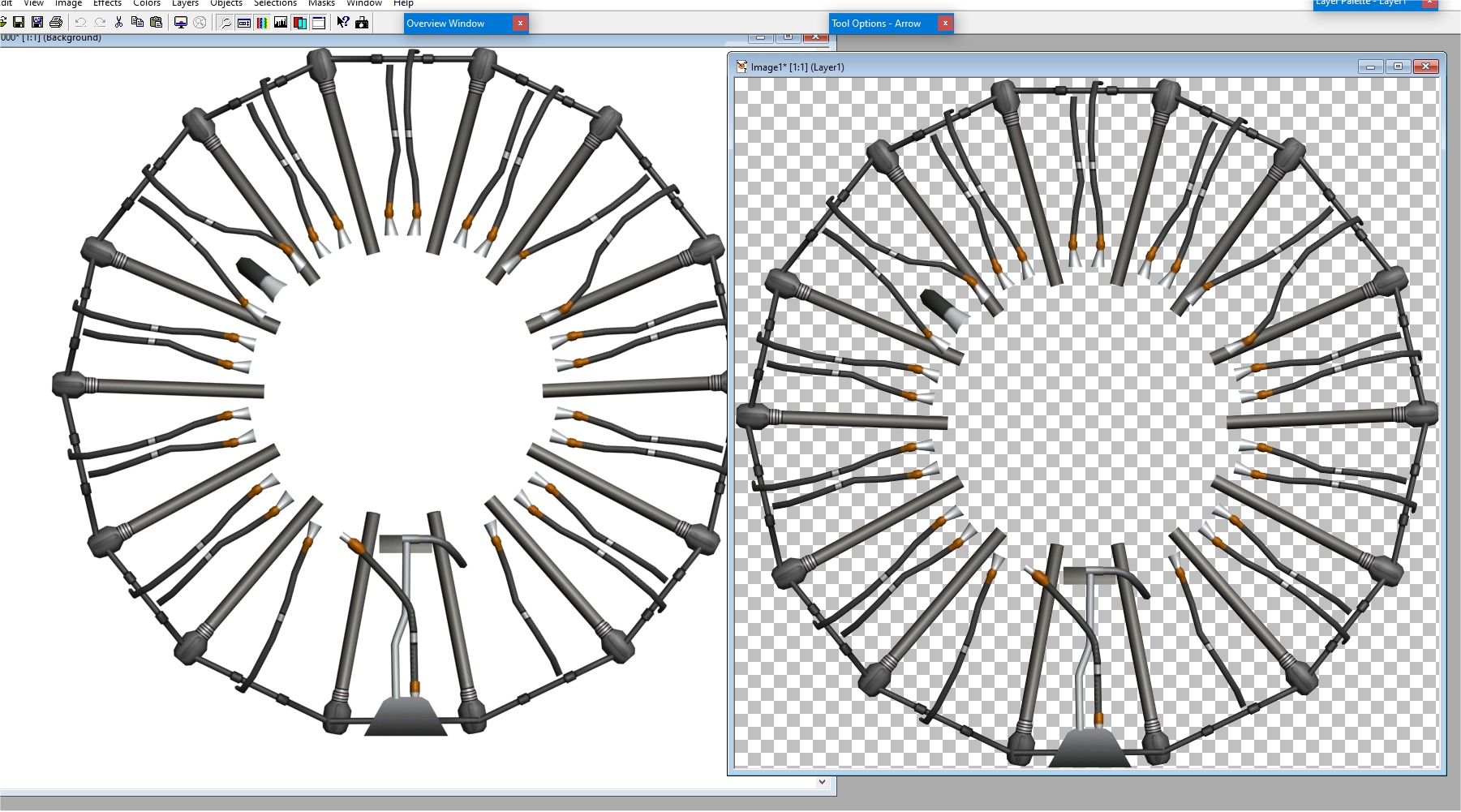The image size is (1461, 812).
Task: Click the Image1 window system icon
Action: pyautogui.click(x=741, y=67)
